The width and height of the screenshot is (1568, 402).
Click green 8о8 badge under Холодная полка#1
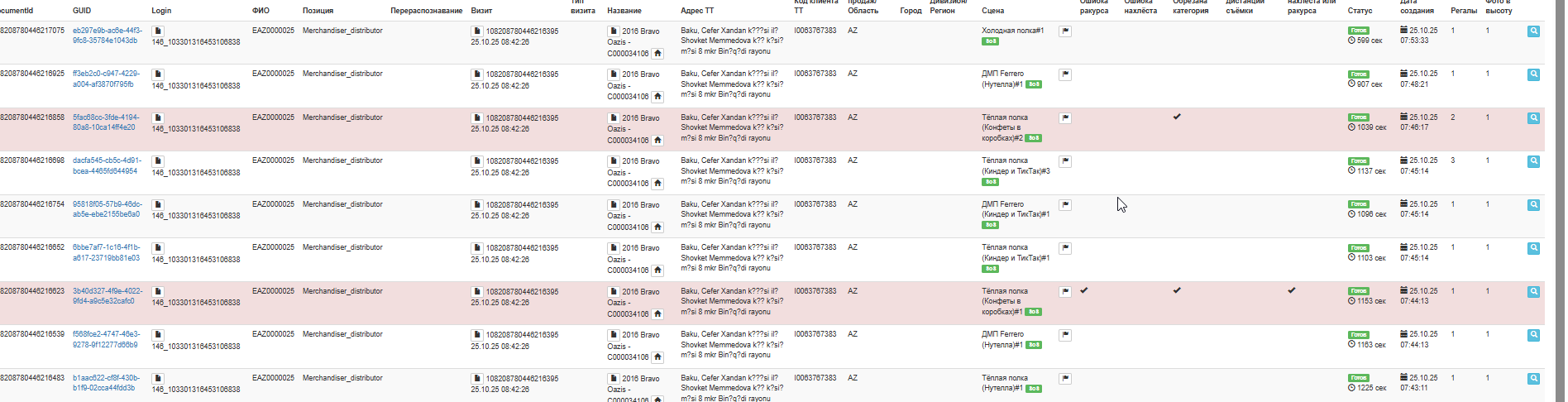click(x=990, y=41)
